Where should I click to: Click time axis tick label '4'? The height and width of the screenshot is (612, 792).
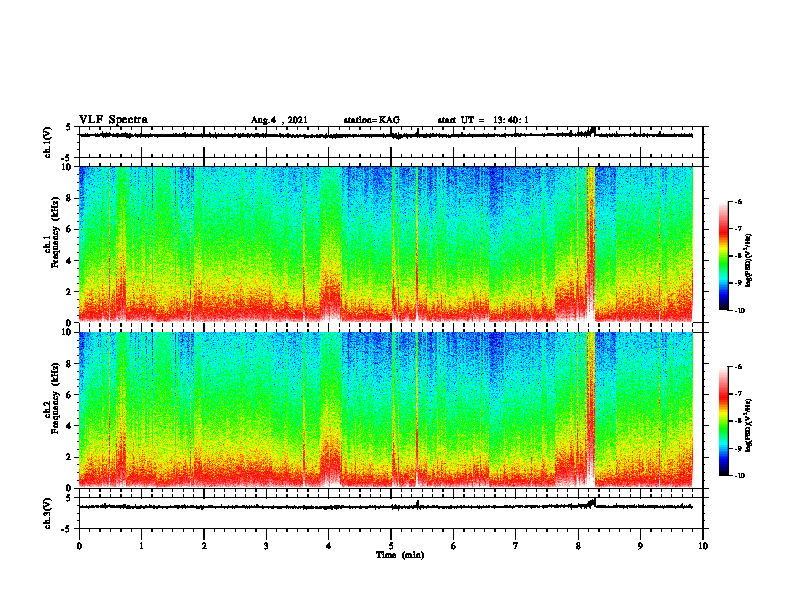tap(328, 546)
